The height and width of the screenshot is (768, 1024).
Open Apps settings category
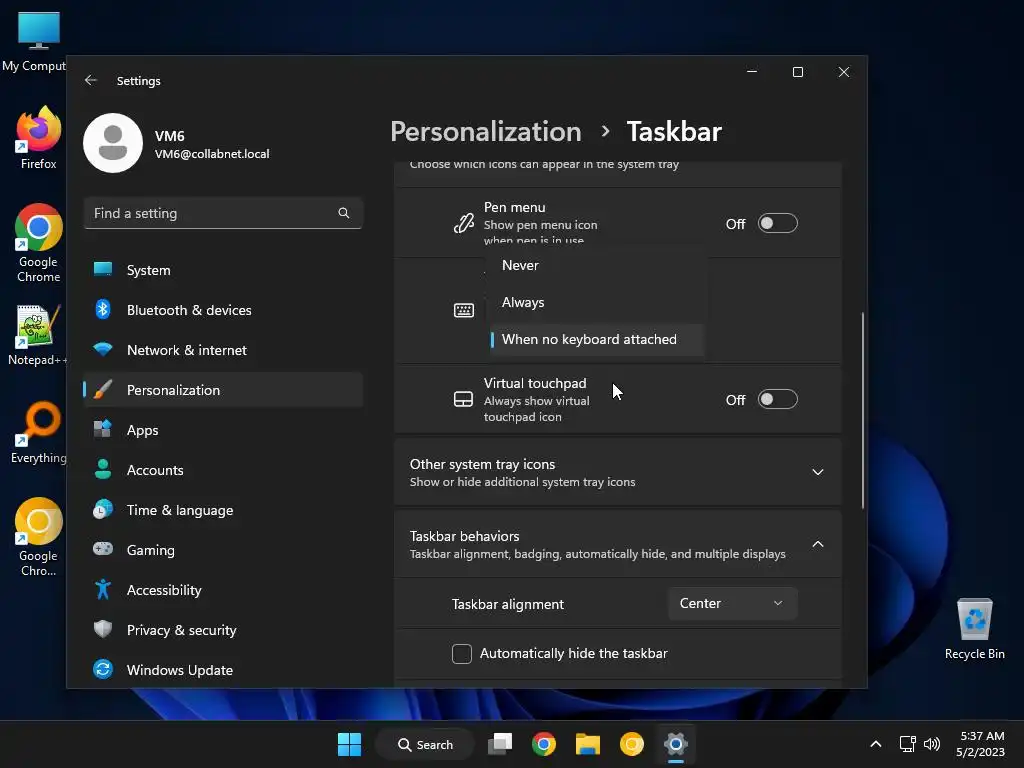coord(223,430)
